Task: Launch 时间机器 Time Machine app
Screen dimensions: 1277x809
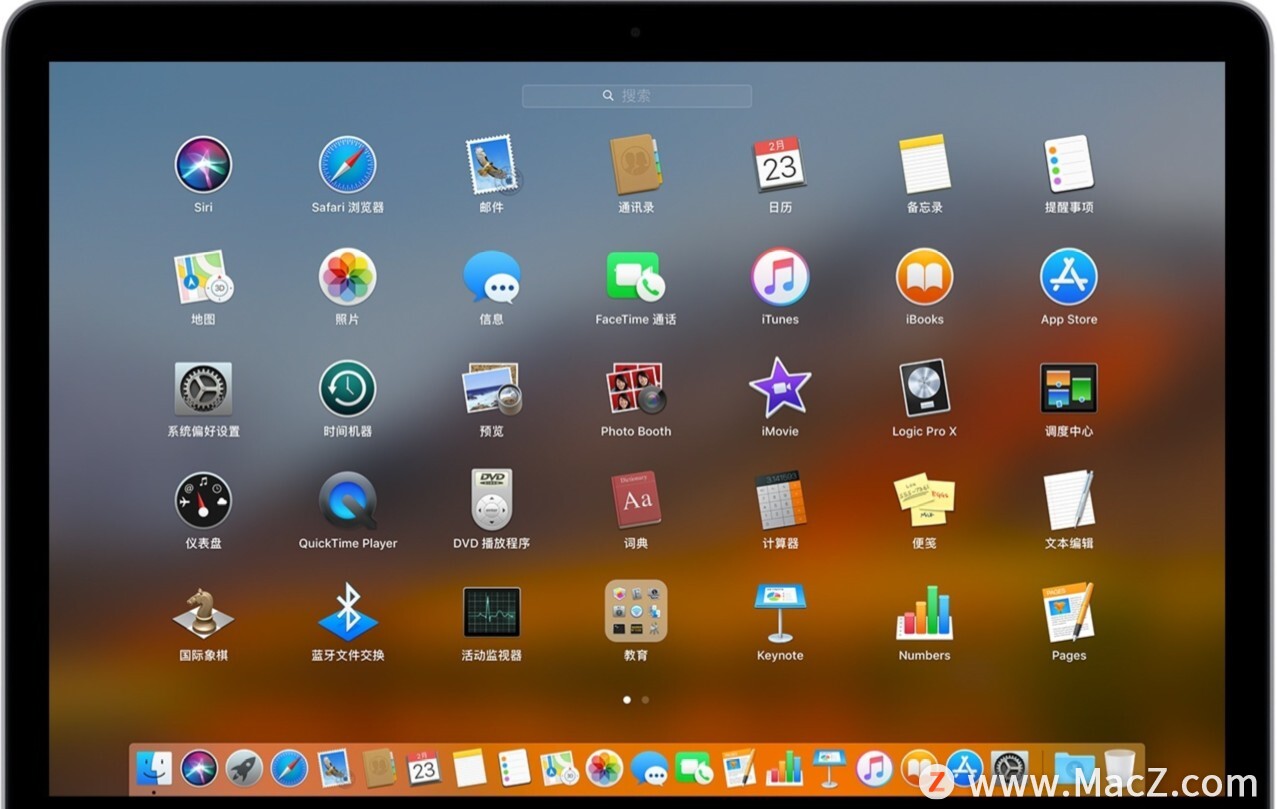Action: (x=347, y=389)
